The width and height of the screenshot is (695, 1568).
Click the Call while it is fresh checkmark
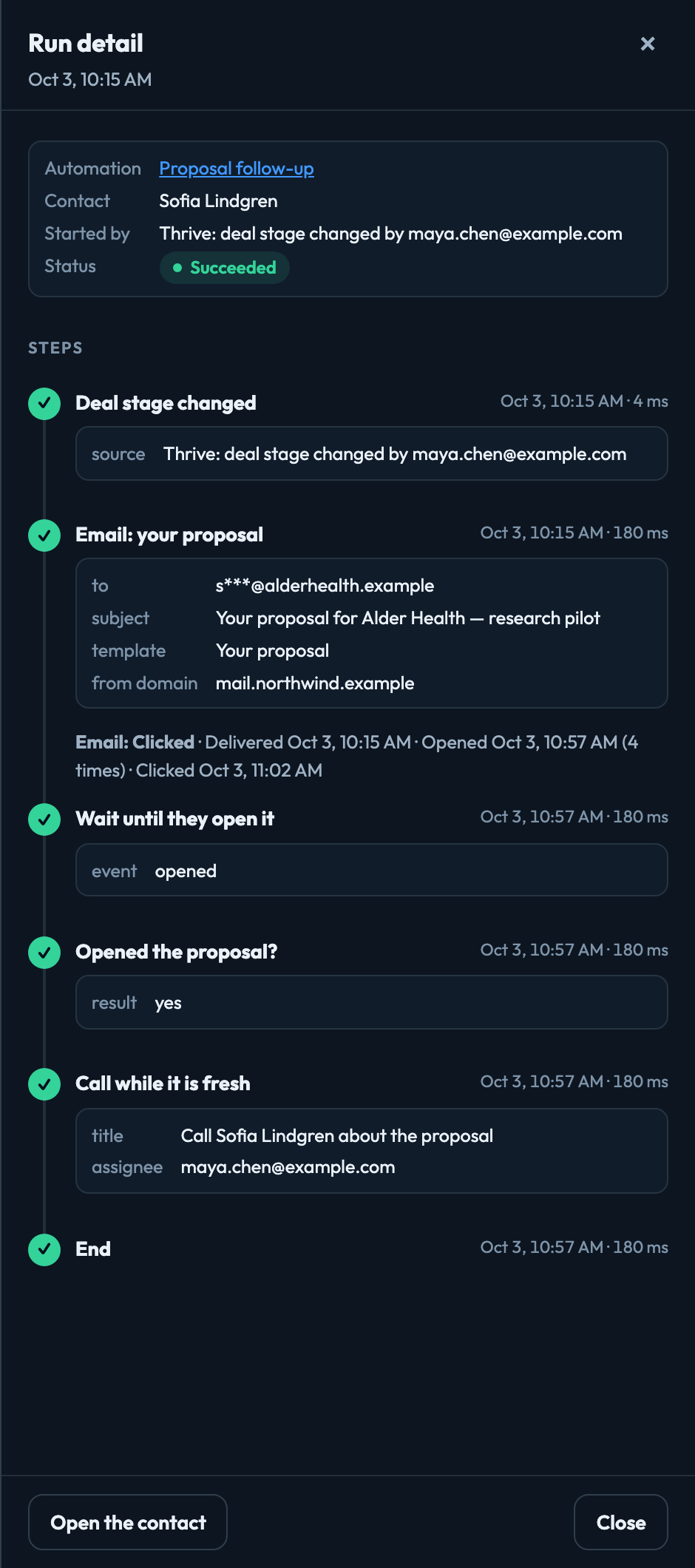tap(44, 1084)
